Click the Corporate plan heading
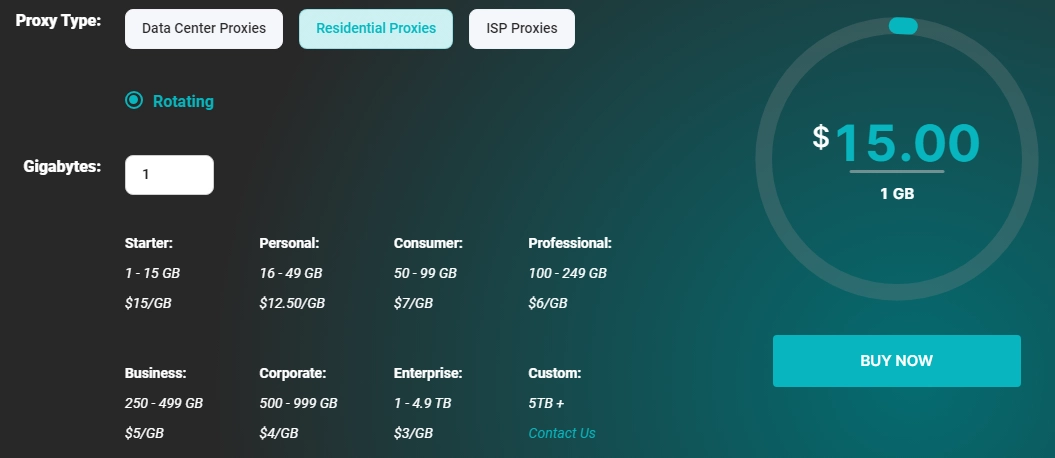The width and height of the screenshot is (1055, 458). point(293,373)
